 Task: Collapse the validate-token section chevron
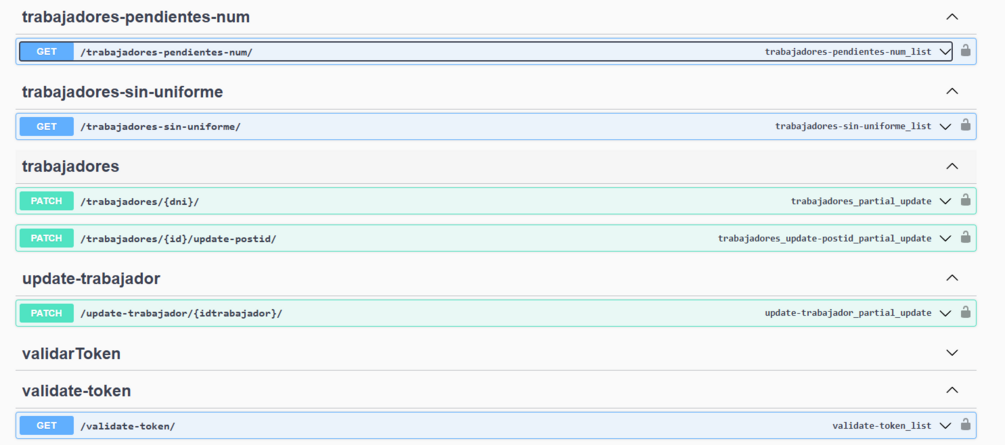(952, 390)
